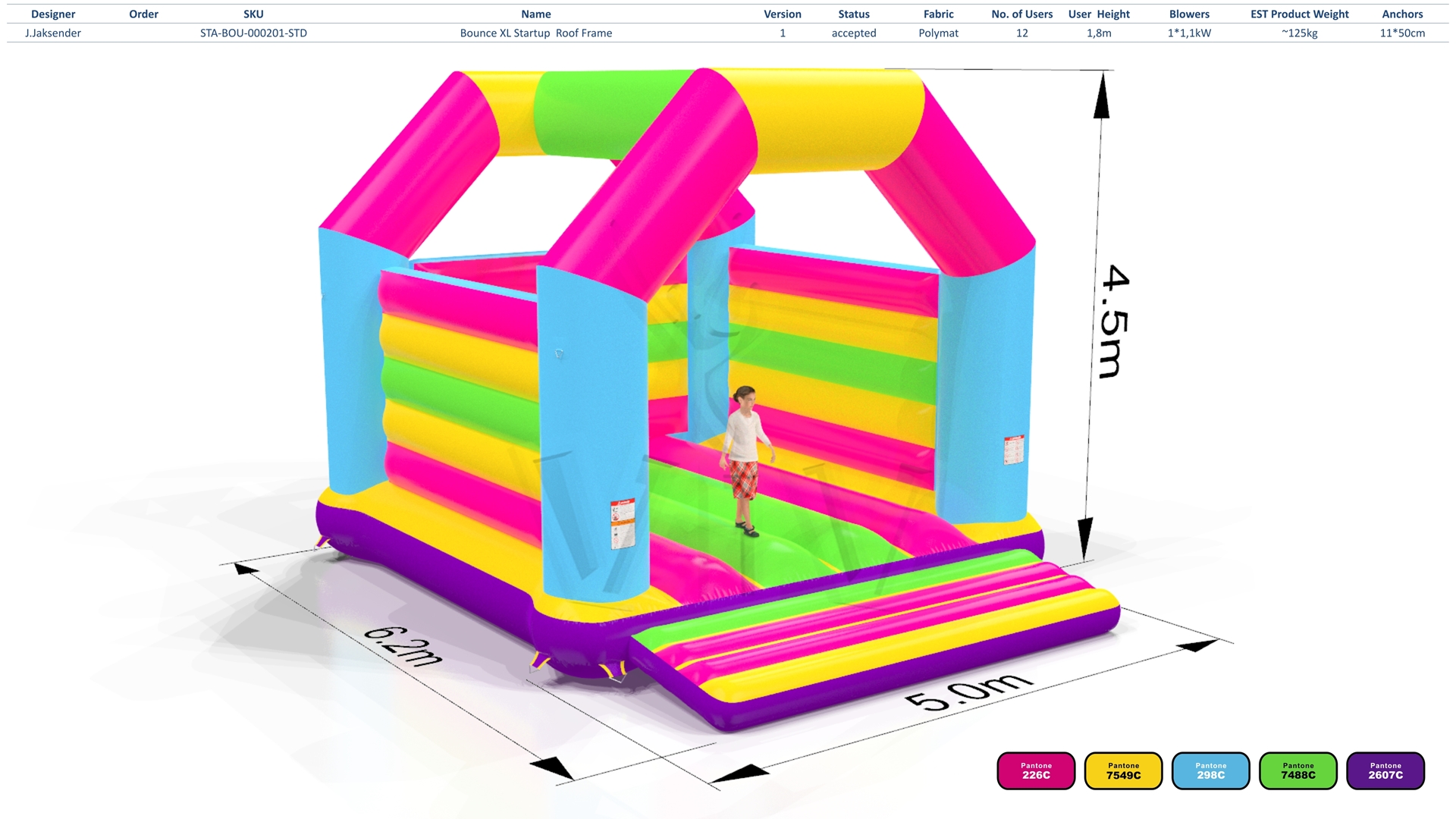Click the SKU column header
The image size is (1456, 819).
[253, 14]
